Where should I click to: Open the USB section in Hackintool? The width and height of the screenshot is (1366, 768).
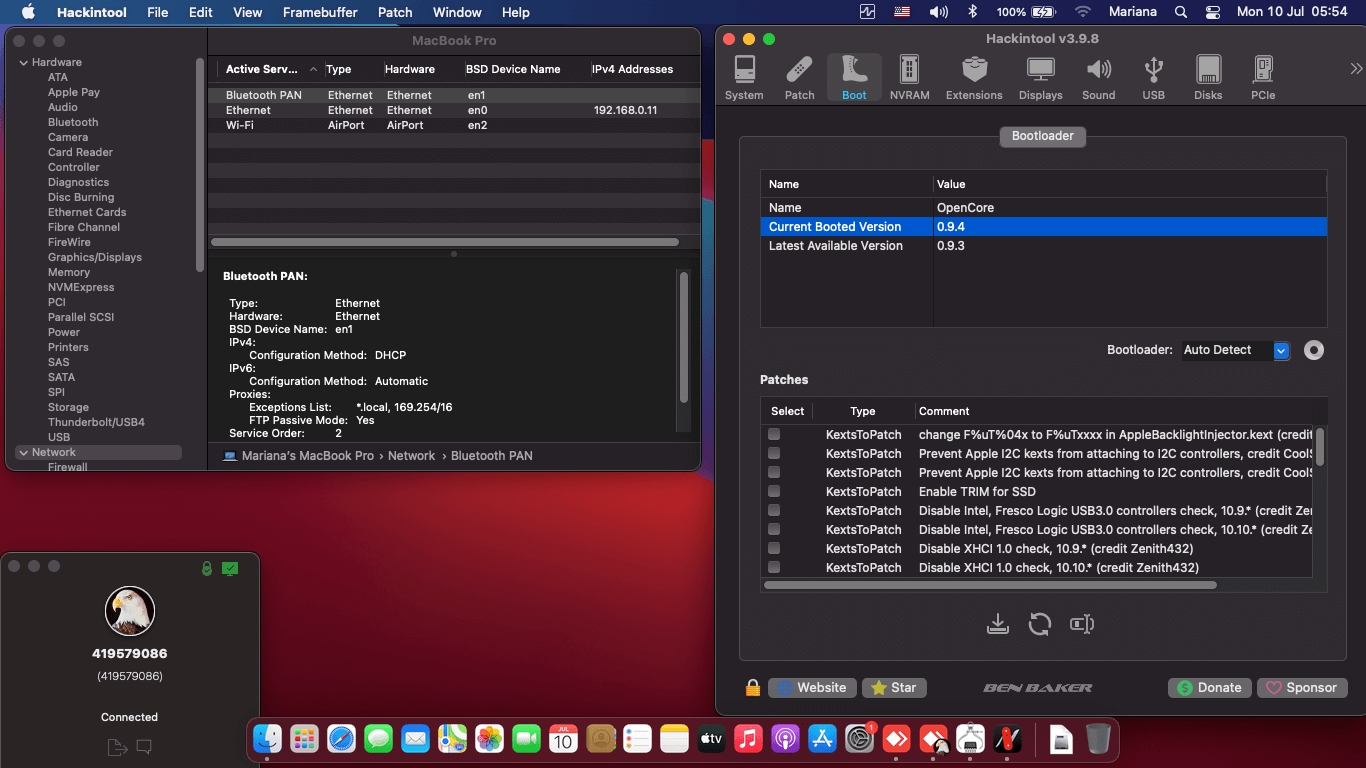[x=1153, y=78]
